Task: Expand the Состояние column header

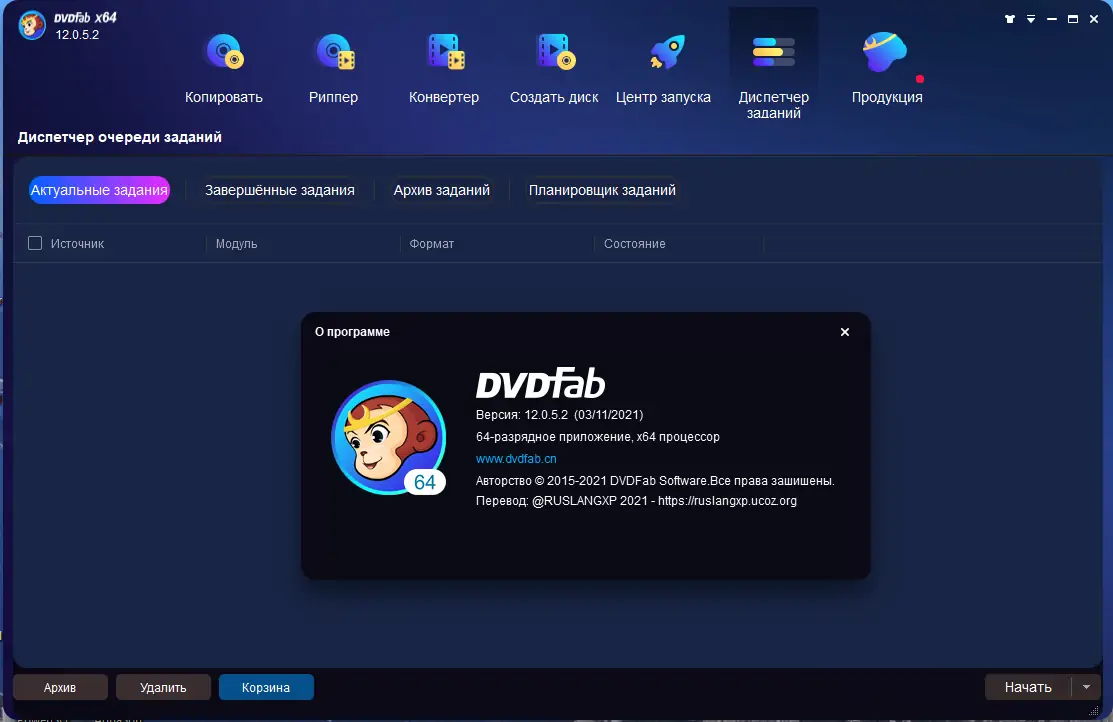Action: pyautogui.click(x=634, y=243)
